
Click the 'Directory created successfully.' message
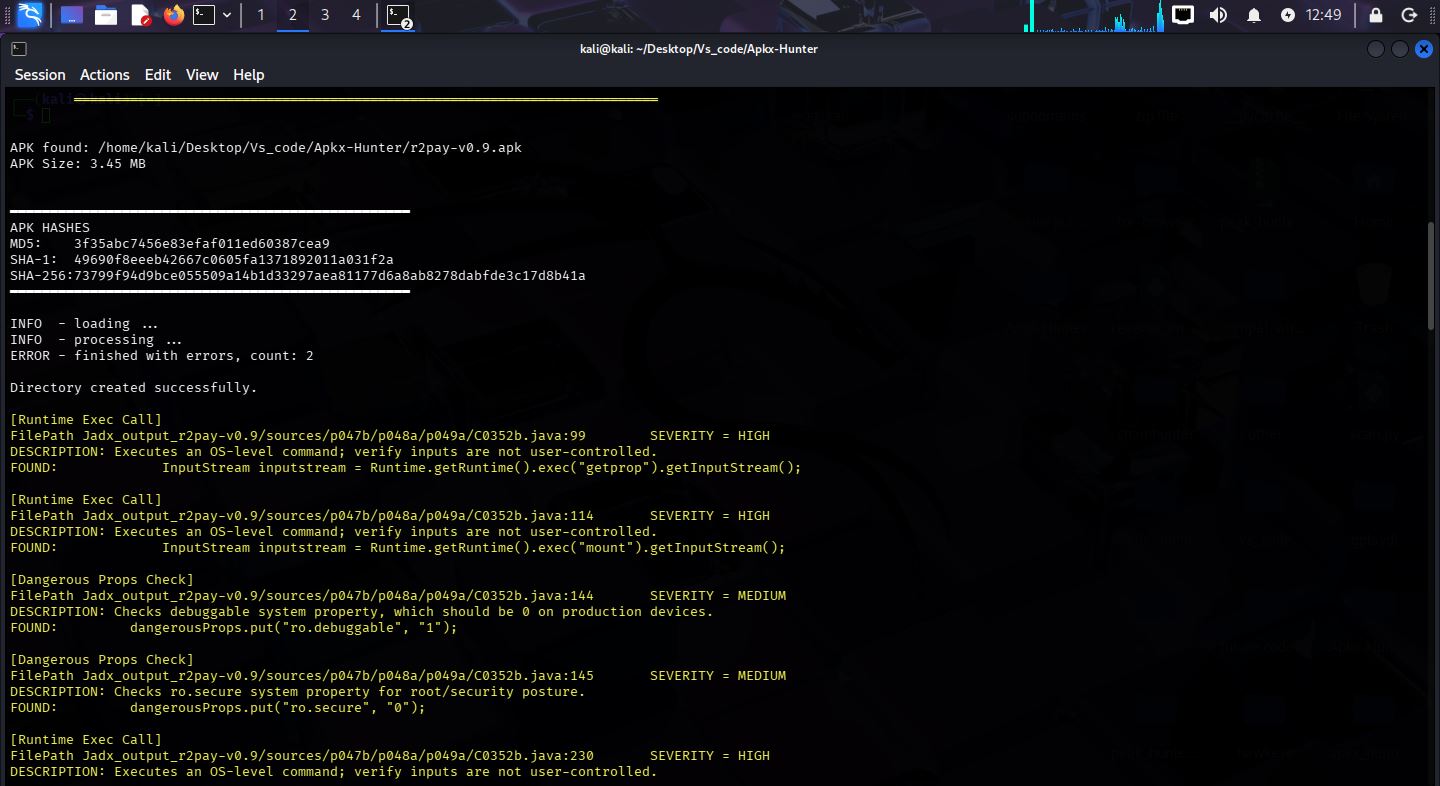pyautogui.click(x=134, y=387)
